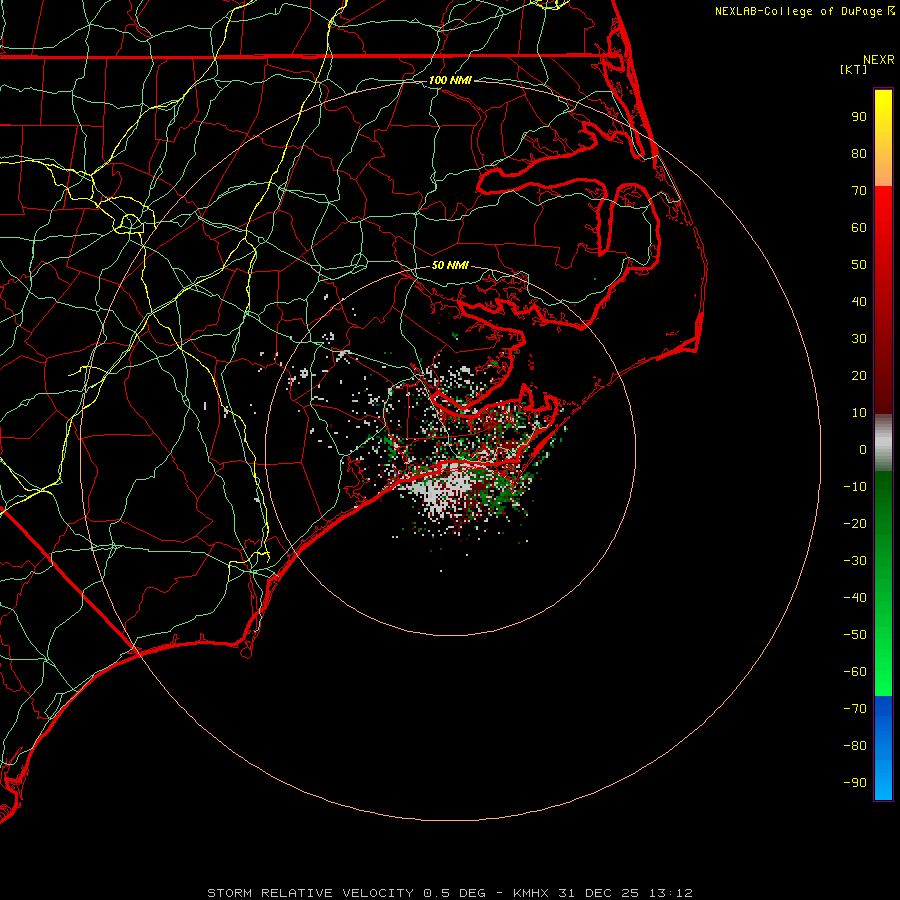Select the -80 knots scale value
Viewport: 900px width, 900px height.
click(855, 746)
